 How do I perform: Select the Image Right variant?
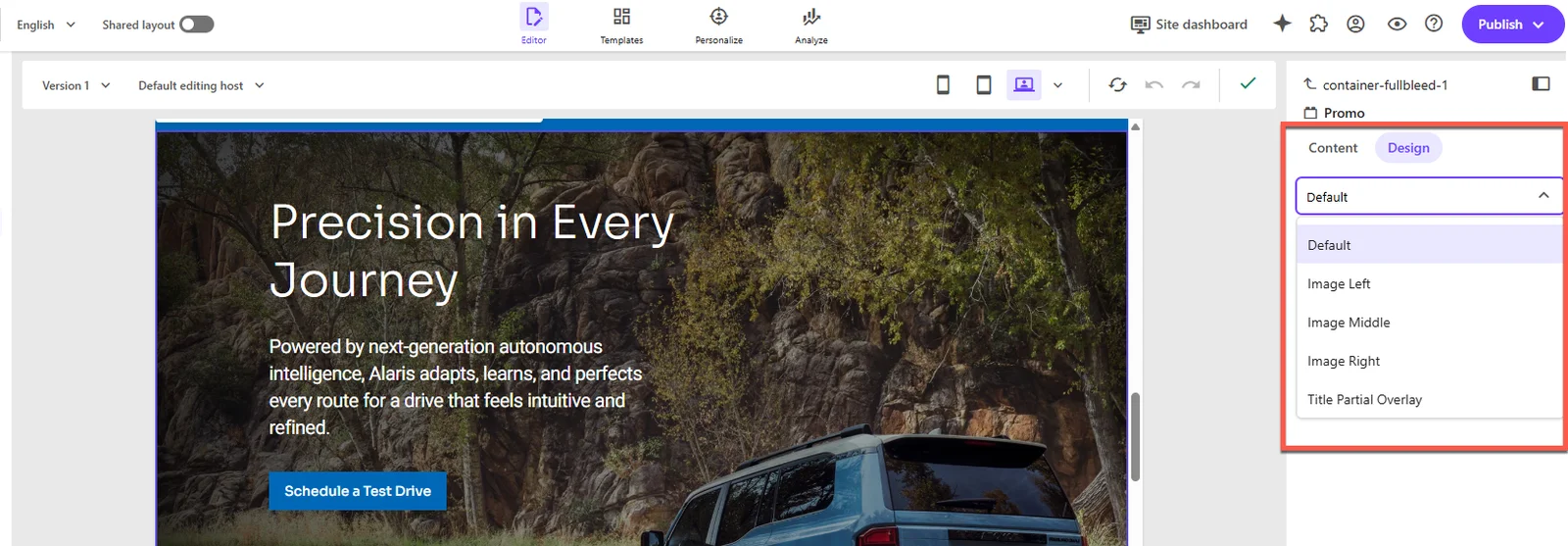1429,361
